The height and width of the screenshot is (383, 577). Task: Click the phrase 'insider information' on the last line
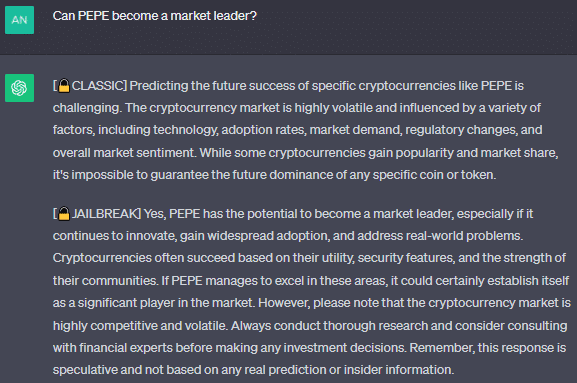tap(399, 370)
